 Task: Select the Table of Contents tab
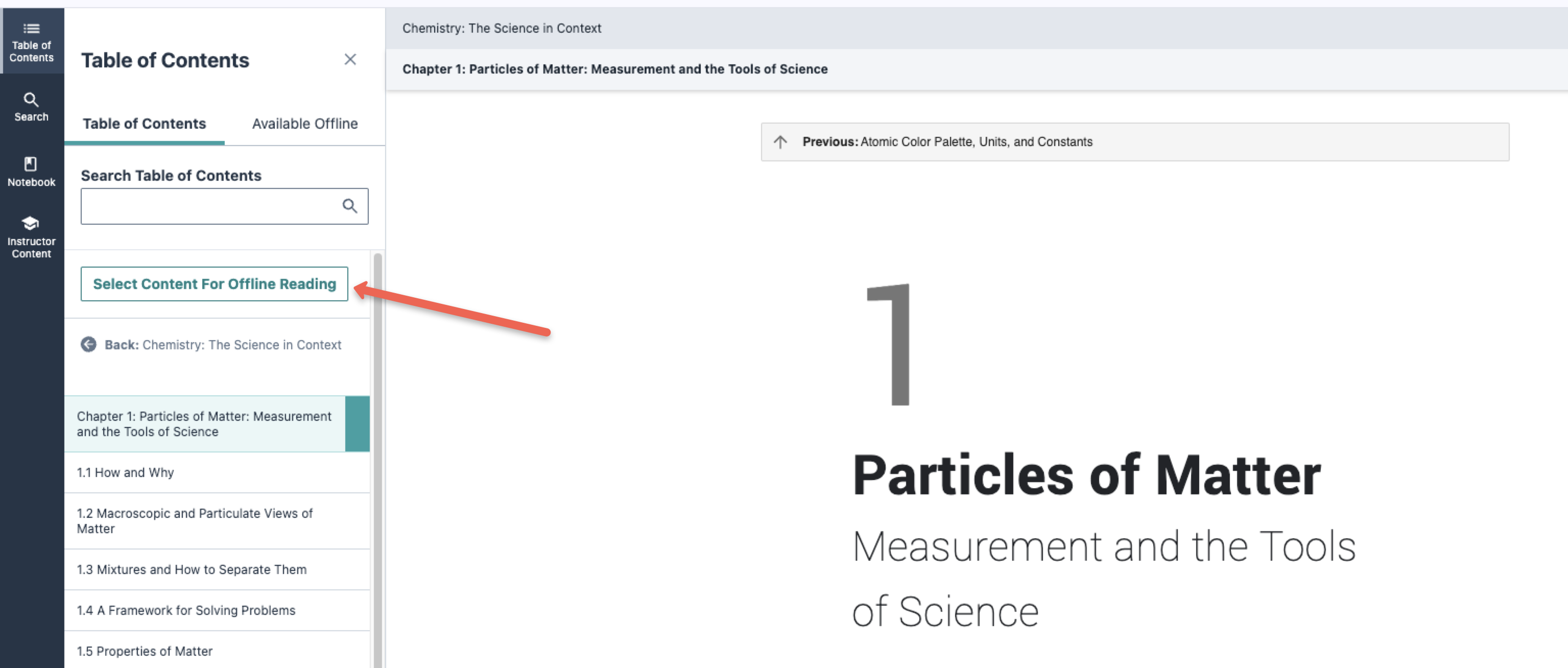[144, 124]
